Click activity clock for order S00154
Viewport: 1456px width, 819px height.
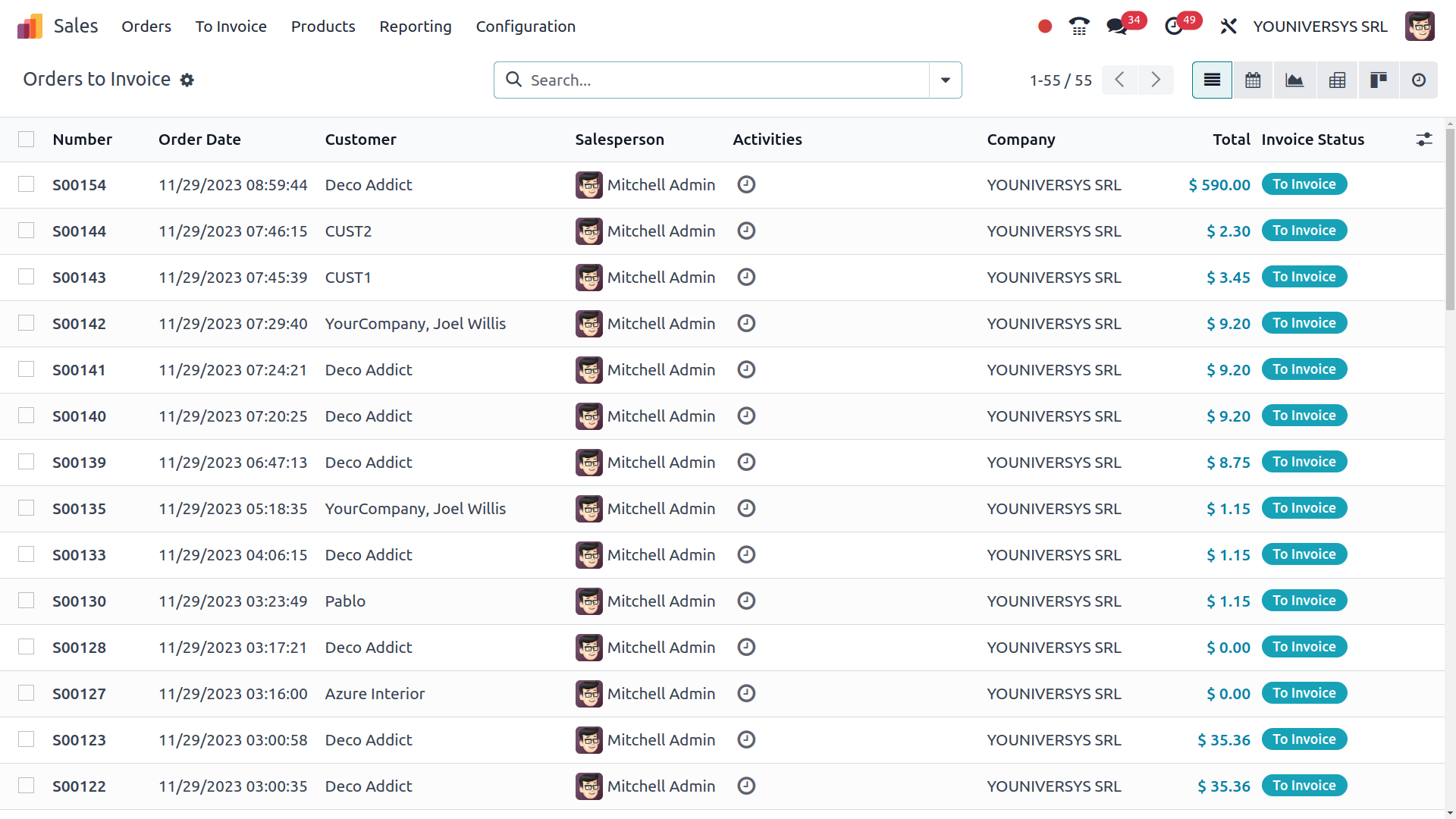point(746,184)
